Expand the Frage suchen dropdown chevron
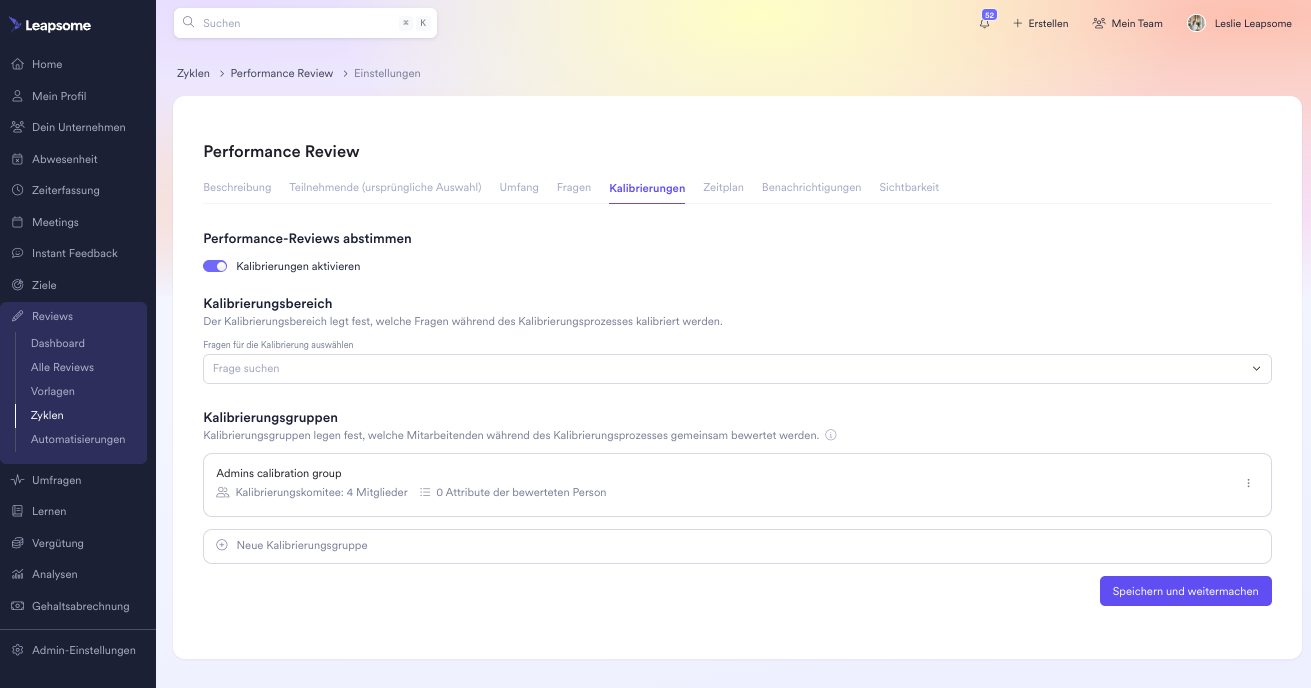 (1256, 369)
